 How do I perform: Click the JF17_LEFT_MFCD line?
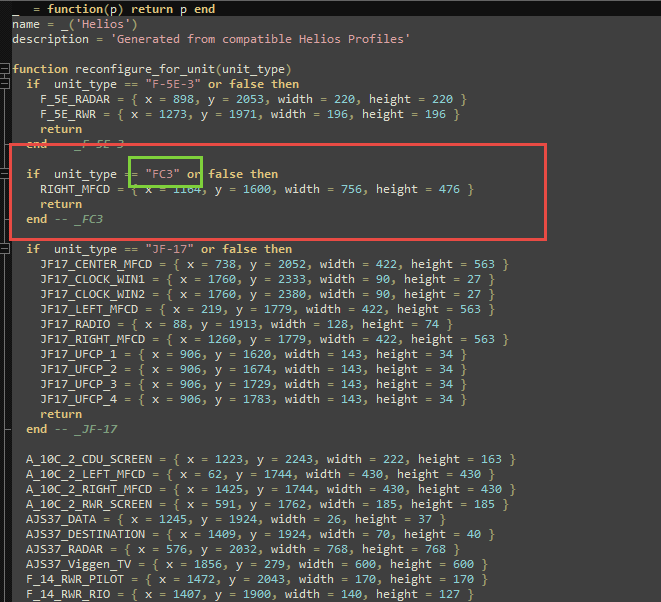coord(267,309)
